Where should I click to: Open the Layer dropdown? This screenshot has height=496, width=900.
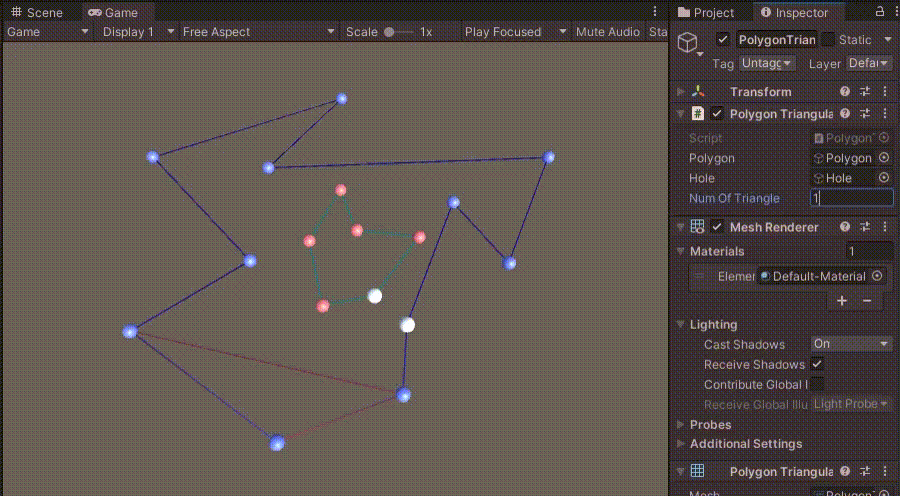click(x=870, y=63)
